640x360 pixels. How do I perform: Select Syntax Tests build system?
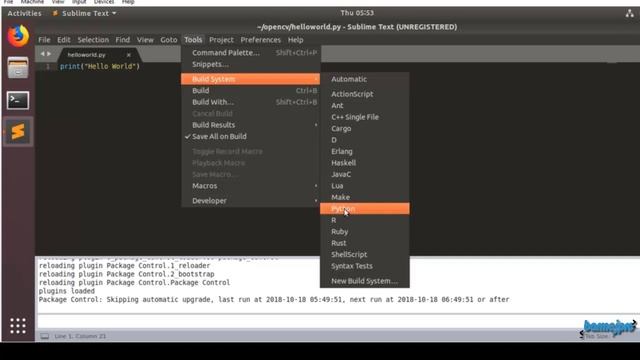tap(364, 266)
